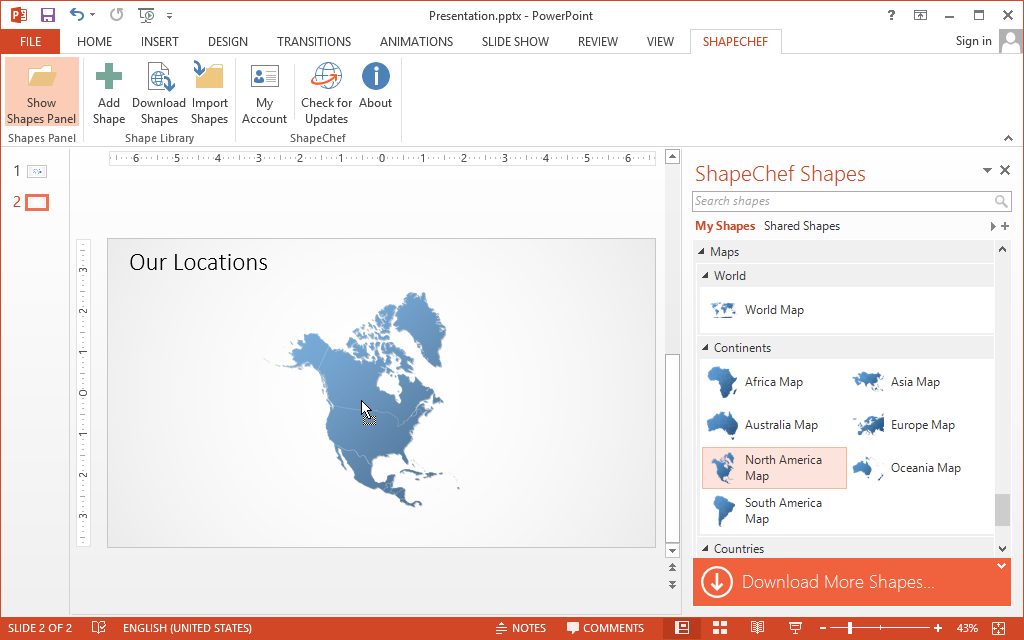Screen dimensions: 1024x640
Task: Open the ShapeChef task pane options dropdown
Action: (987, 170)
